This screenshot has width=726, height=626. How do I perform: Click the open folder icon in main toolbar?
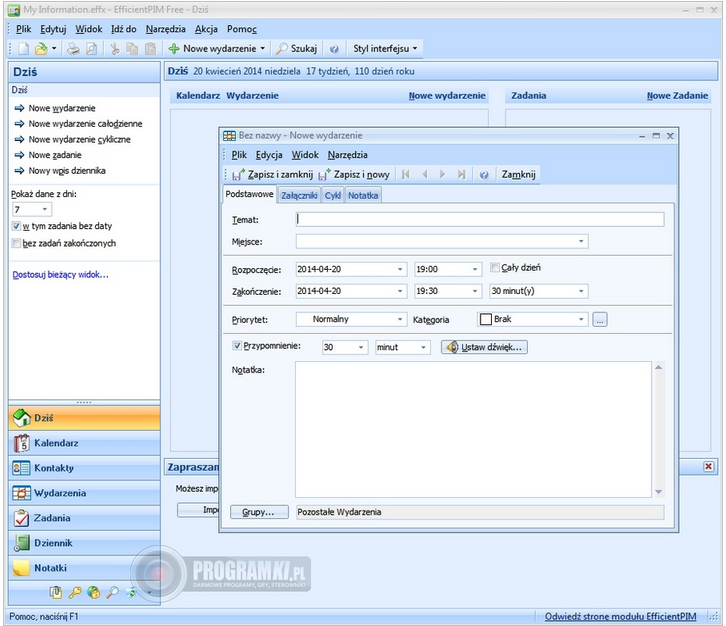point(41,49)
